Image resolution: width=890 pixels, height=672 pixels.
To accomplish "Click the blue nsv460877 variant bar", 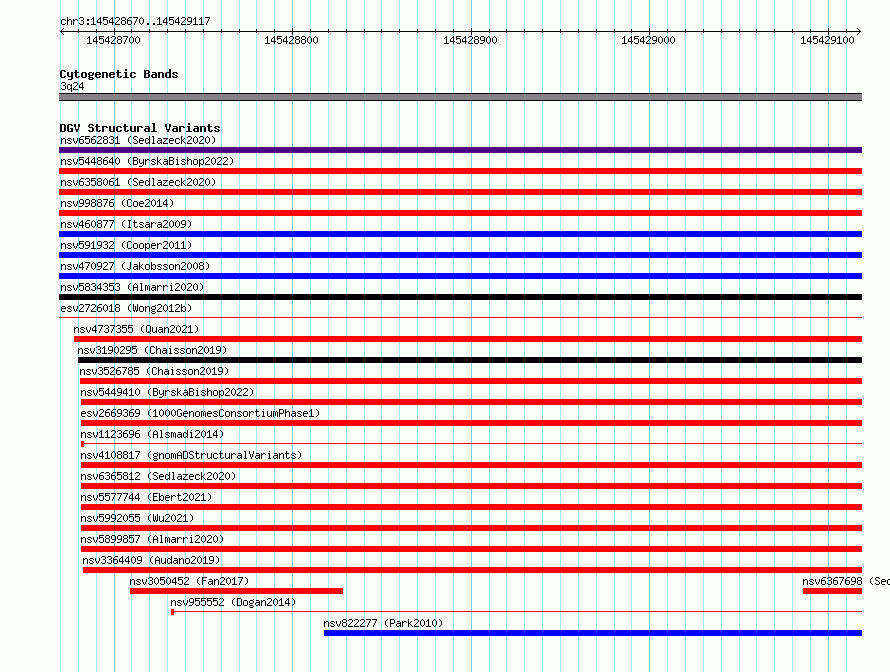I will point(460,234).
